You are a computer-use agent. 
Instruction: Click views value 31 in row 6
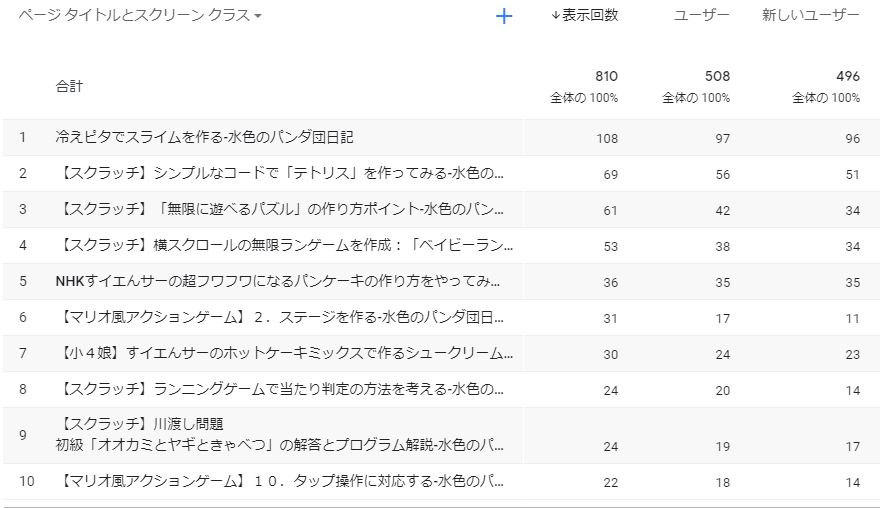click(611, 318)
